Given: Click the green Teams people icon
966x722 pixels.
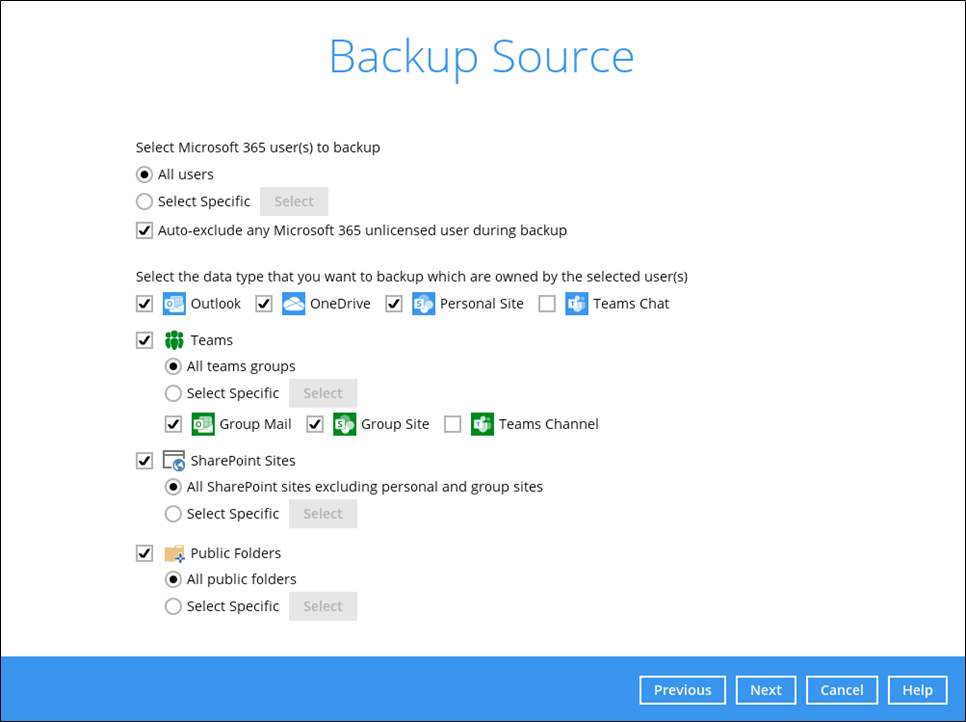Looking at the screenshot, I should click(174, 340).
